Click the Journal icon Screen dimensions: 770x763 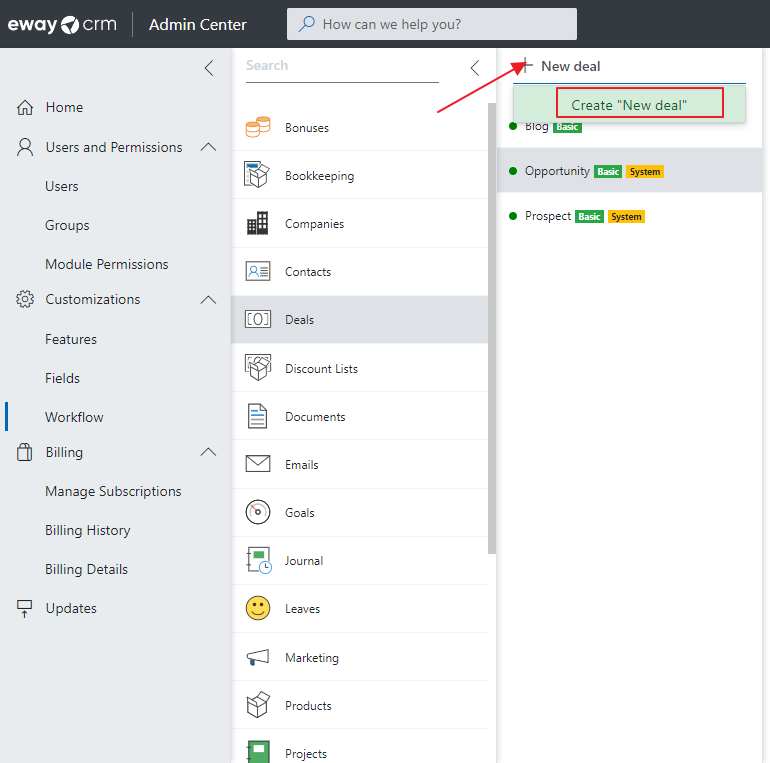[x=259, y=560]
